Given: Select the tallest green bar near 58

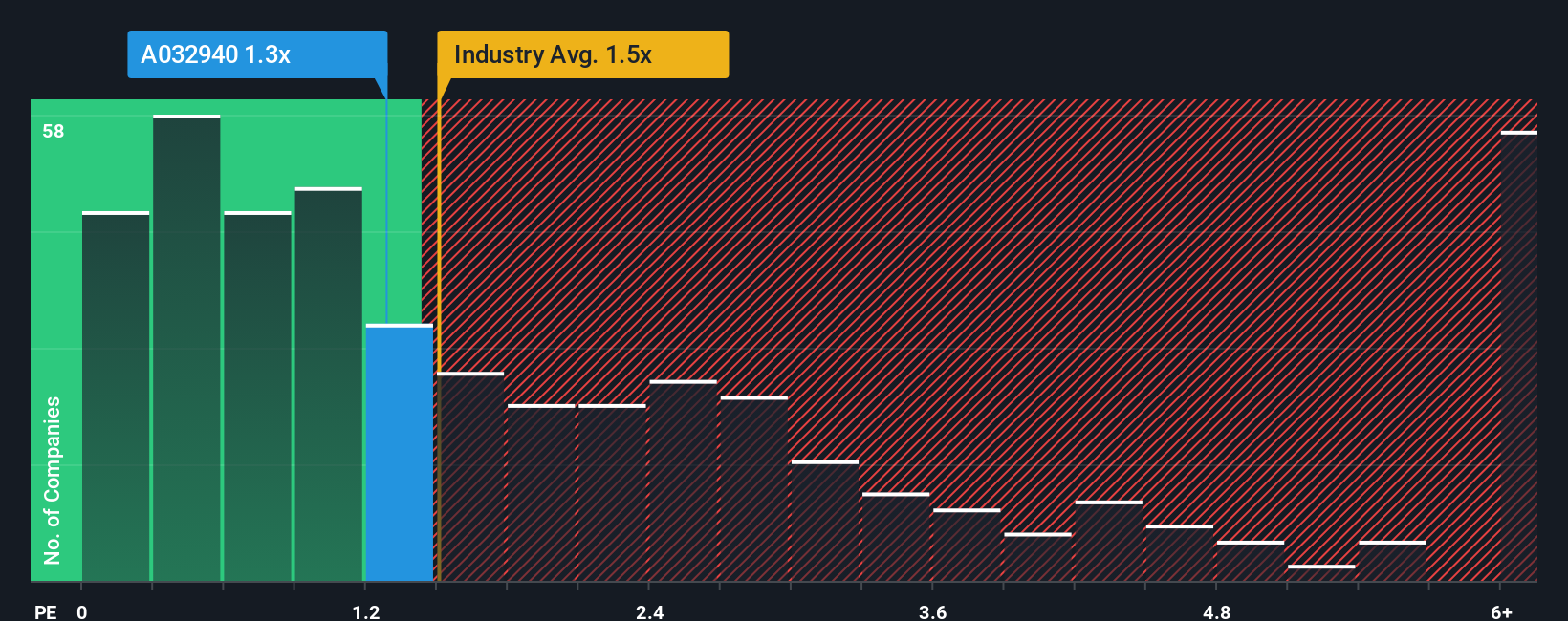Looking at the screenshot, I should tap(186, 349).
